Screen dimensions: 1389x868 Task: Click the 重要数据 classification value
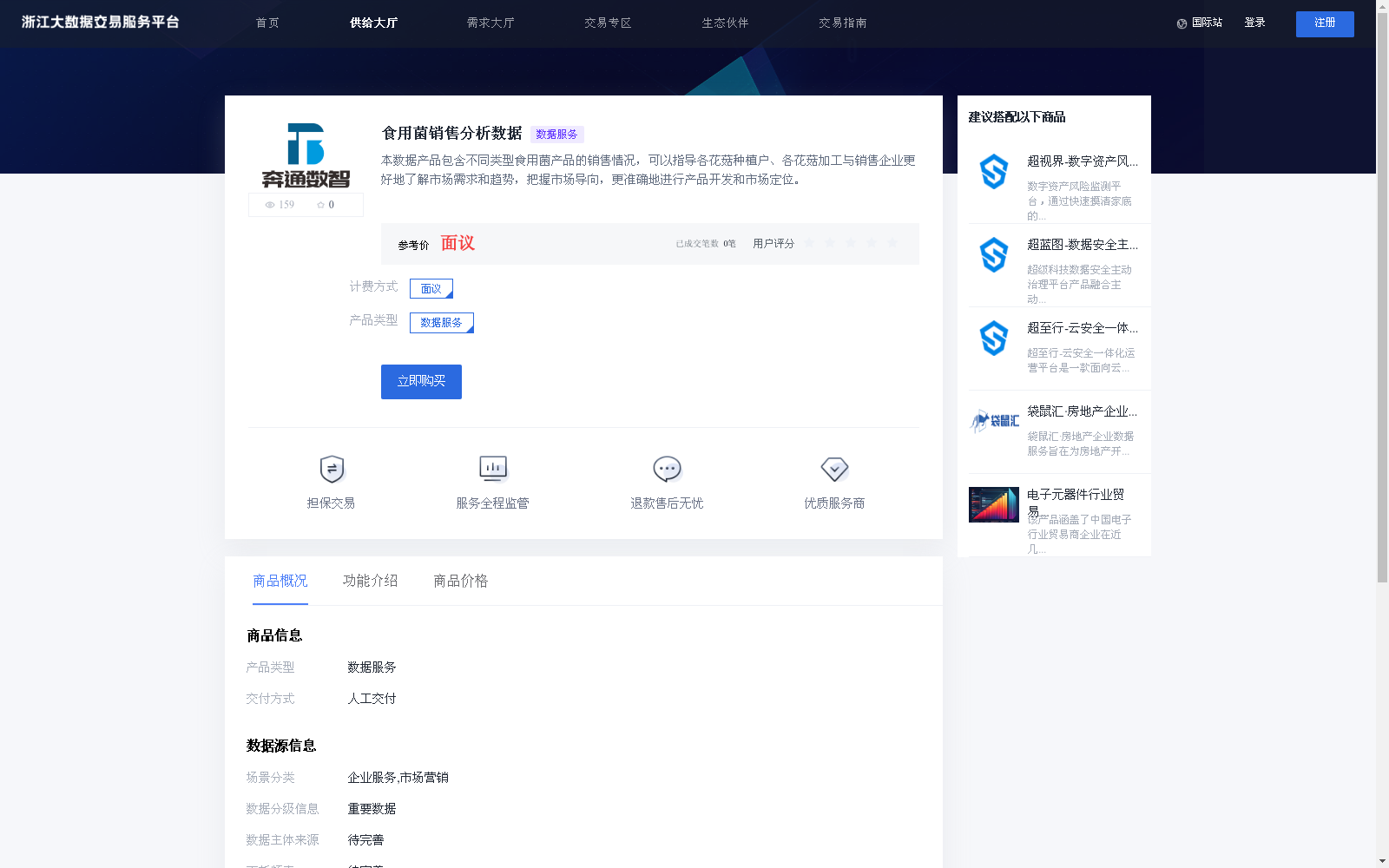(372, 809)
